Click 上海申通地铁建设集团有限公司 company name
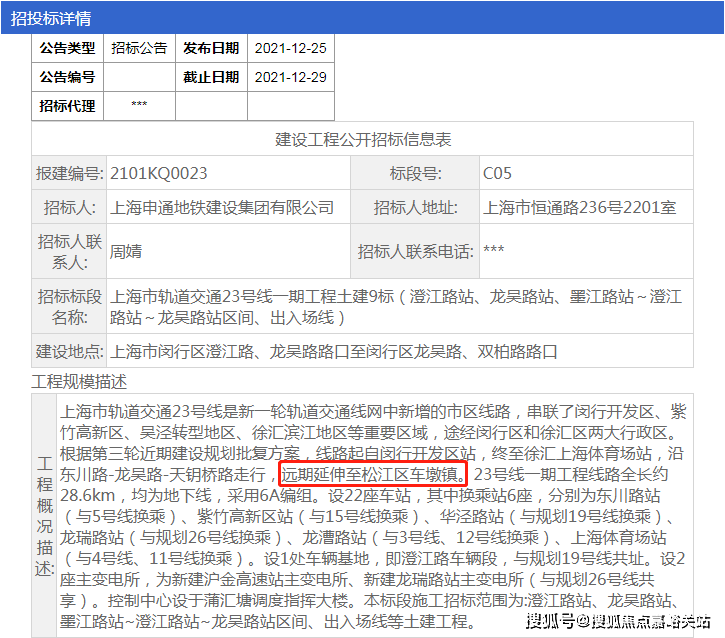 click(x=222, y=208)
